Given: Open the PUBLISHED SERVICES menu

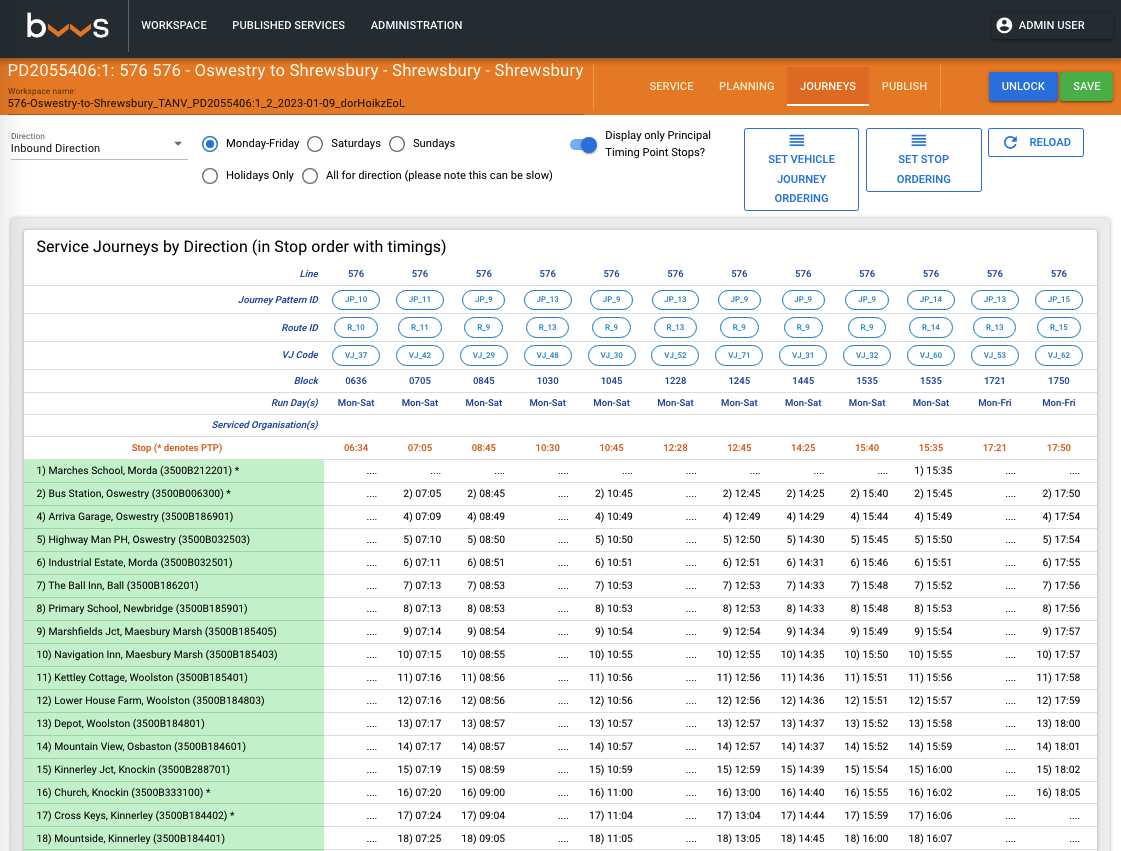Looking at the screenshot, I should (288, 25).
